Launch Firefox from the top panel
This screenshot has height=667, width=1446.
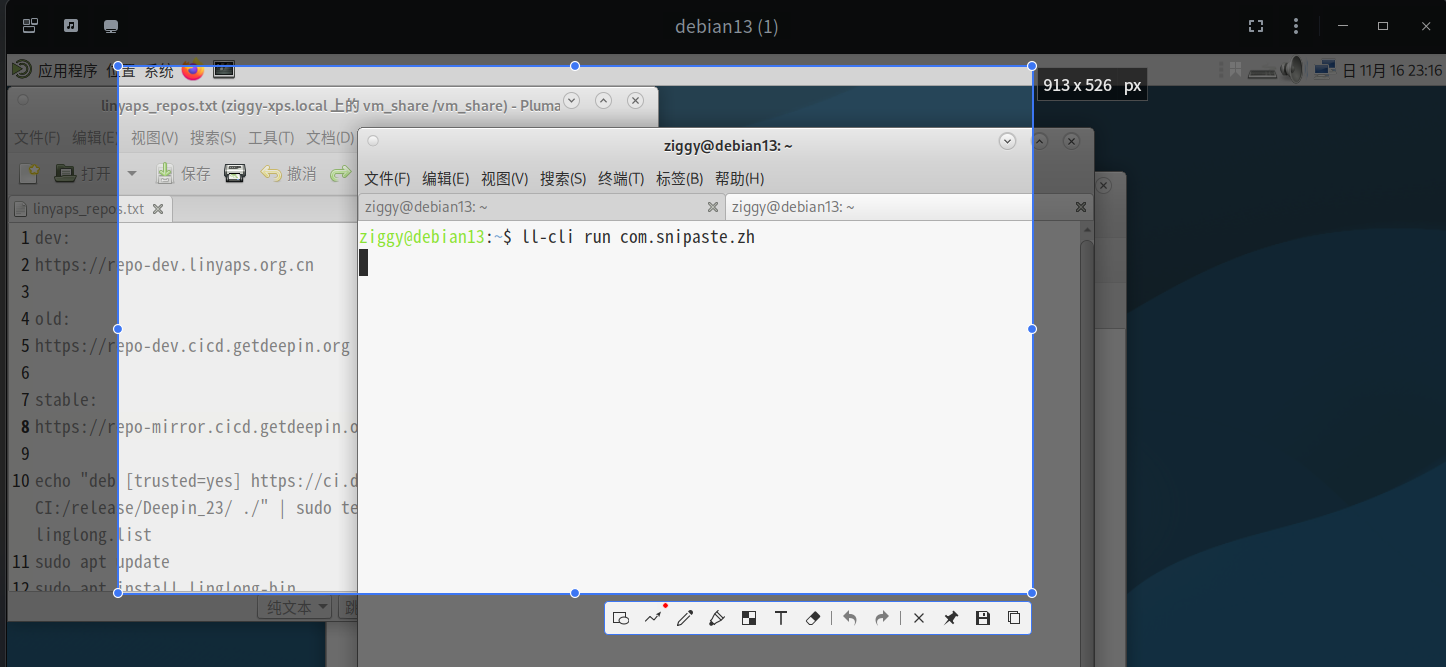tap(193, 70)
